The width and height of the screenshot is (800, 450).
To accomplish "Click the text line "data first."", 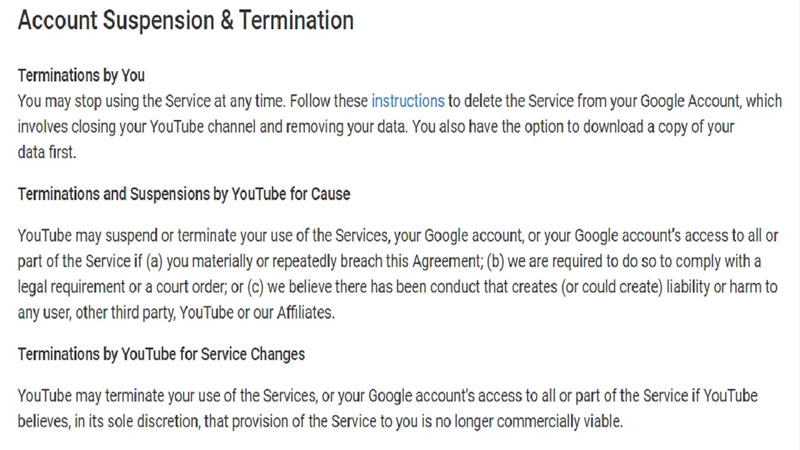I will [x=47, y=152].
